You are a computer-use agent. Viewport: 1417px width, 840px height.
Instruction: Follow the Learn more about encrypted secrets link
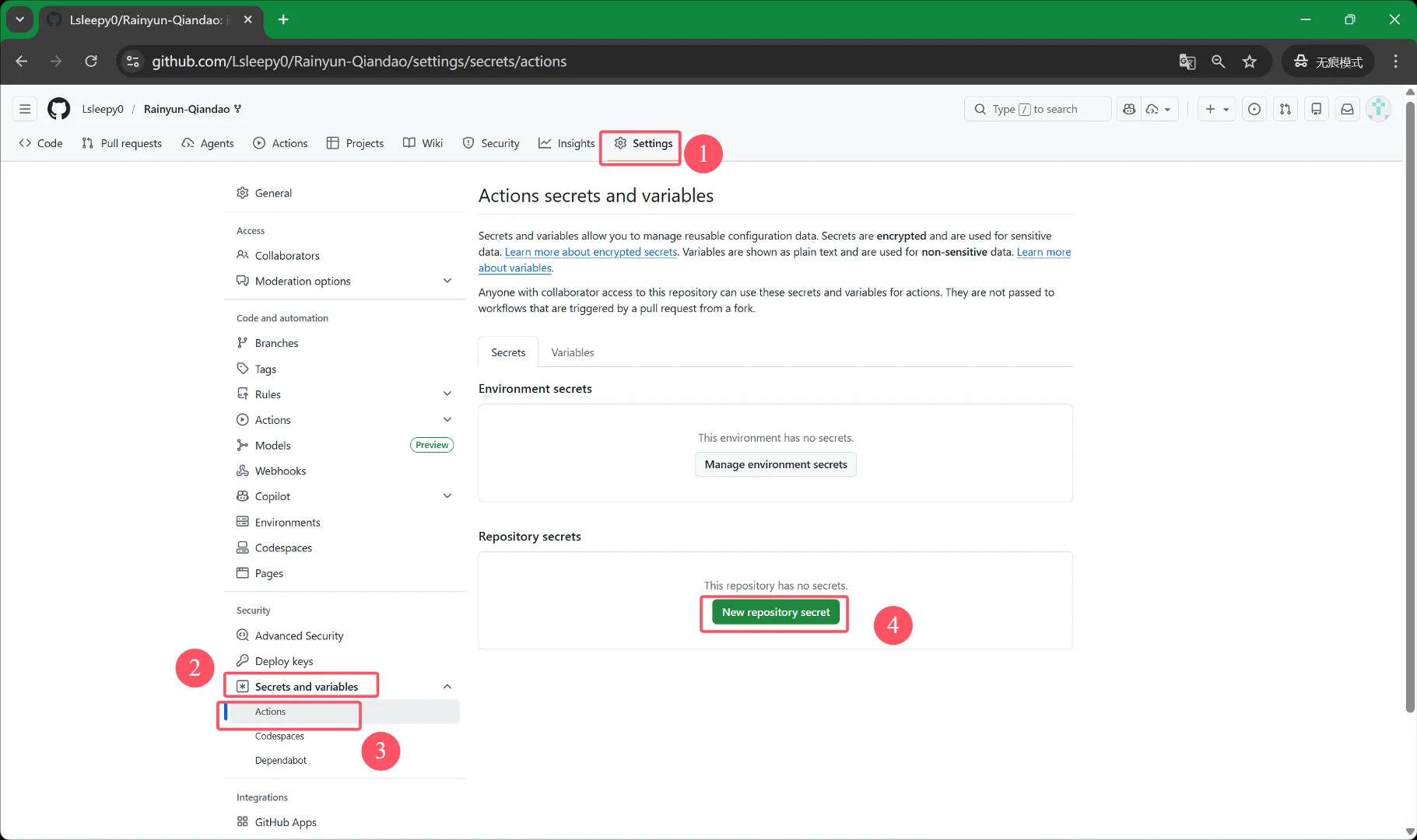click(x=591, y=252)
